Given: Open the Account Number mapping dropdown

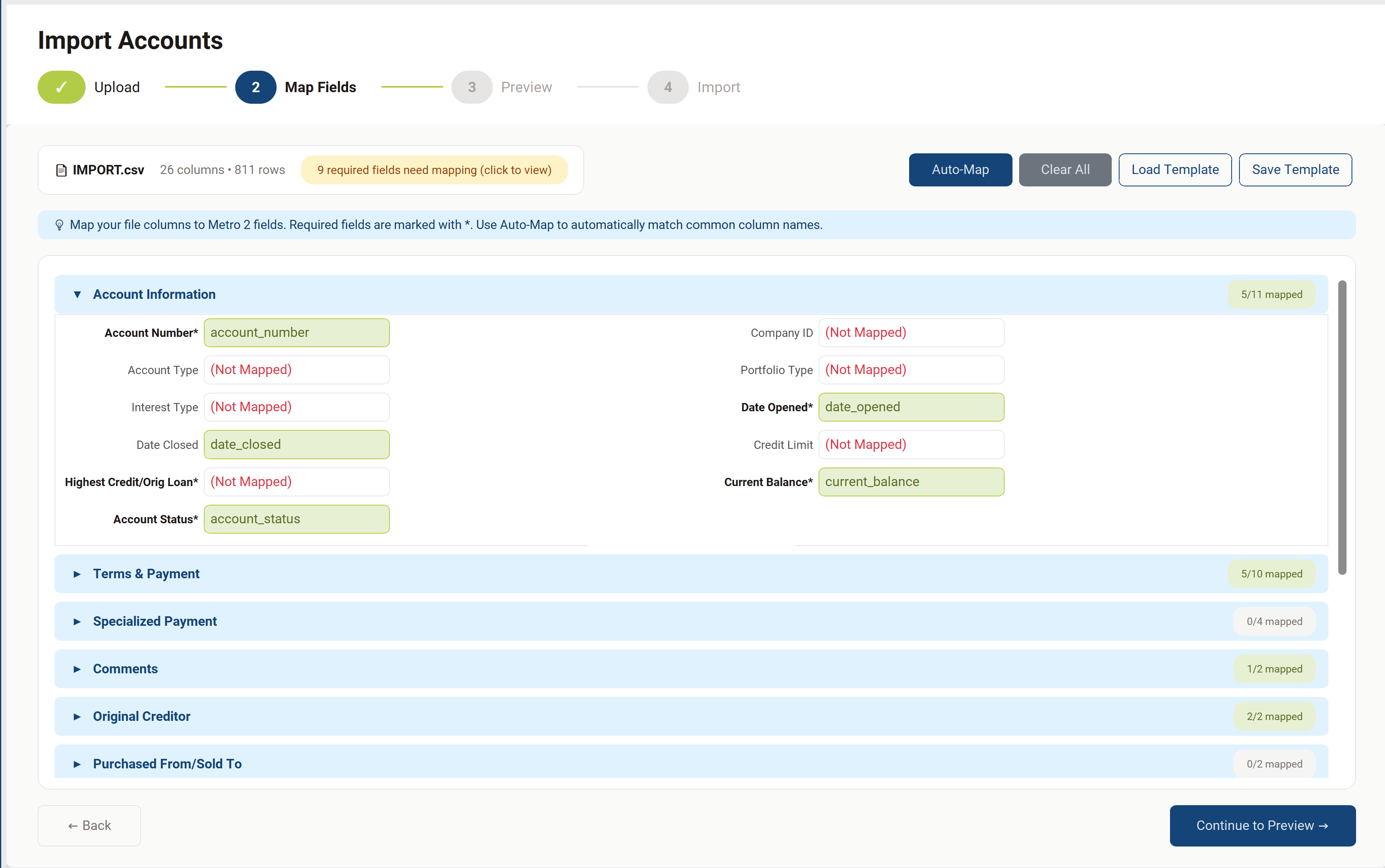Looking at the screenshot, I should coord(297,333).
